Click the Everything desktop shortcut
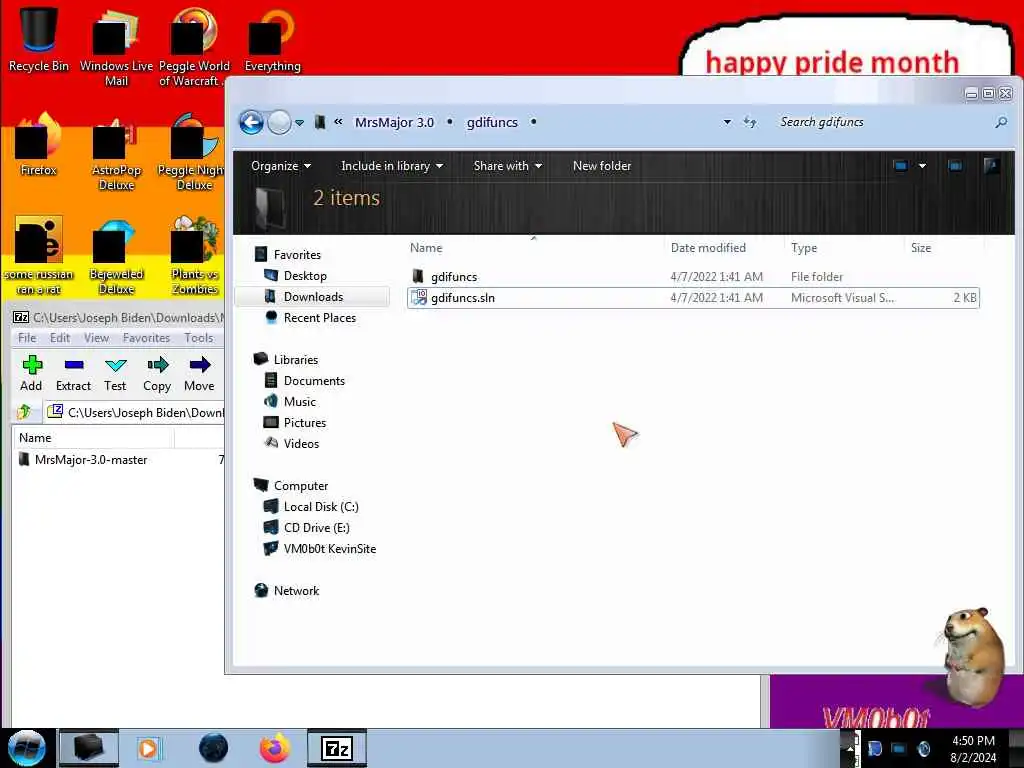Viewport: 1024px width, 768px height. (x=272, y=39)
